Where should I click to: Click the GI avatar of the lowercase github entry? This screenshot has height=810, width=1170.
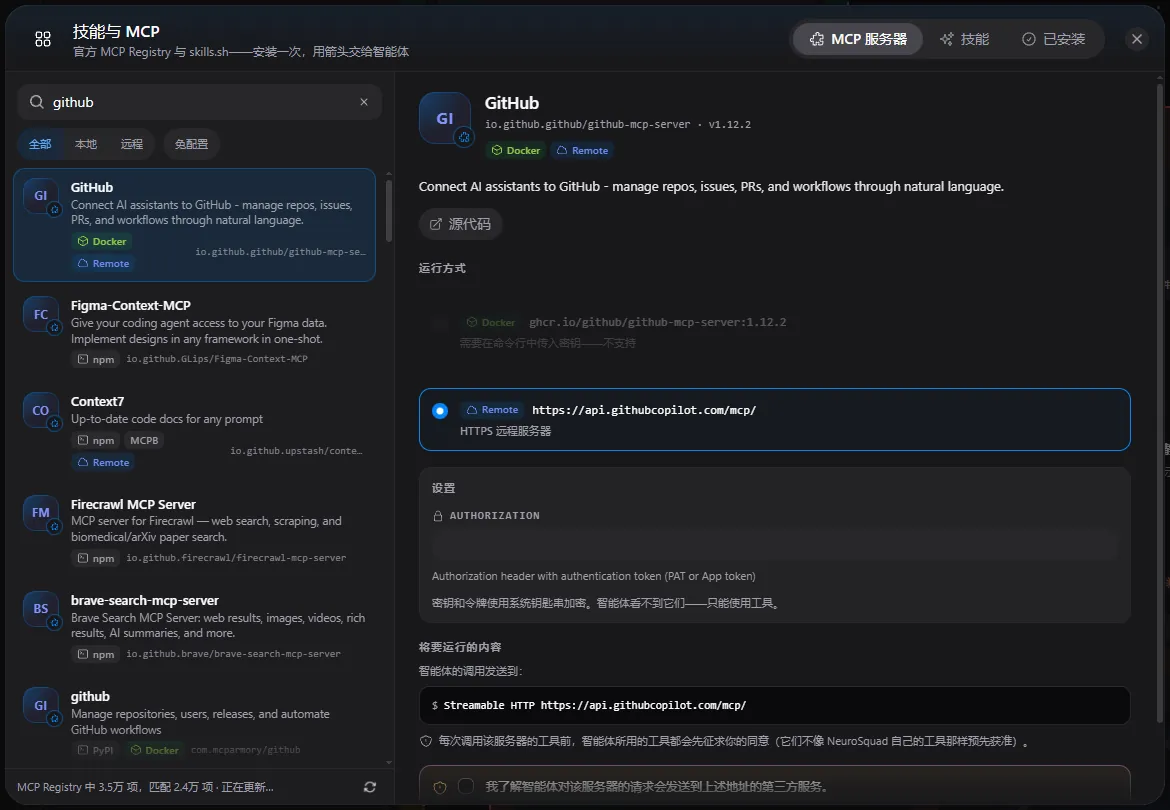pyautogui.click(x=40, y=705)
